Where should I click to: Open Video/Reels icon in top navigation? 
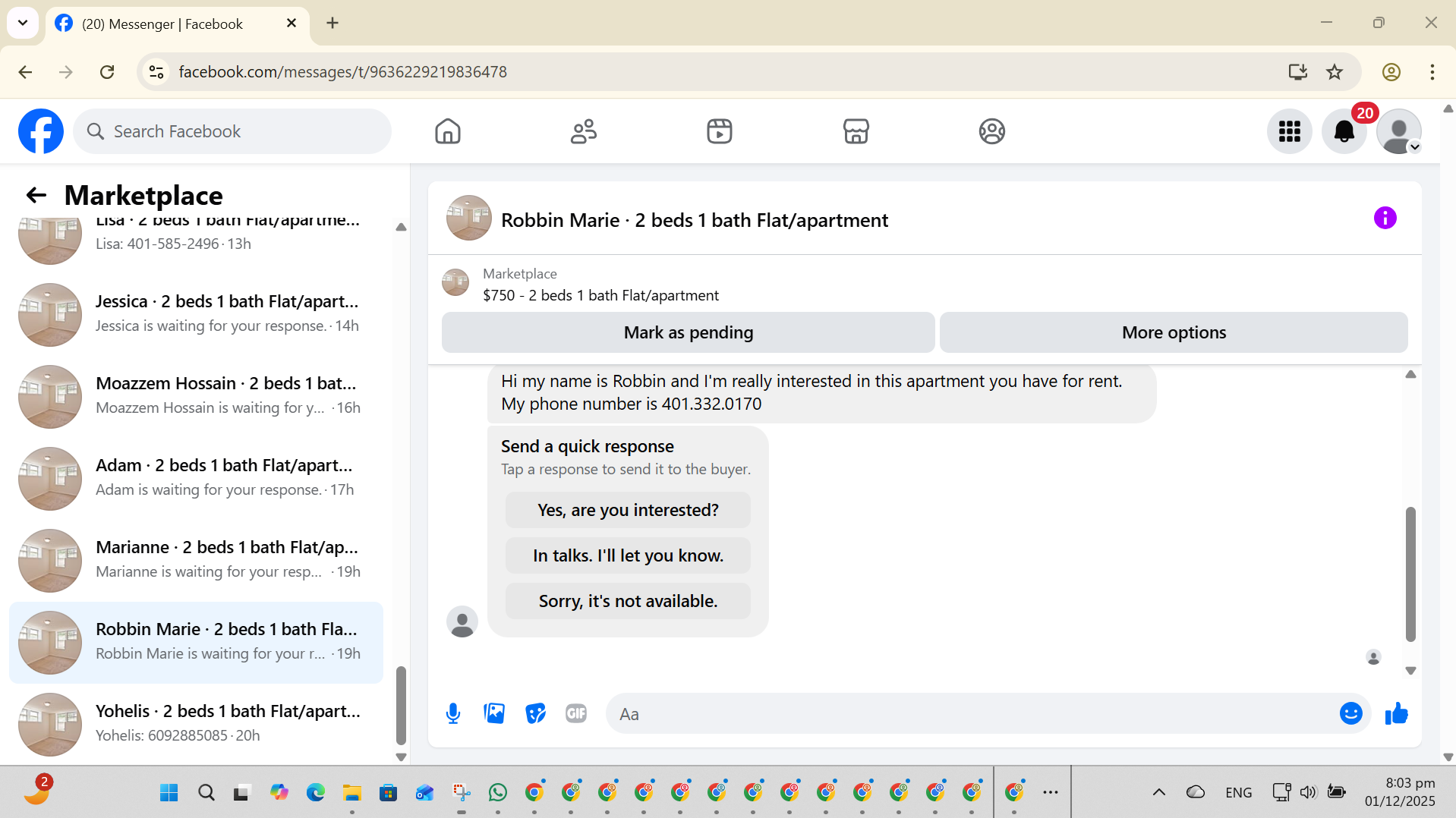[x=720, y=131]
